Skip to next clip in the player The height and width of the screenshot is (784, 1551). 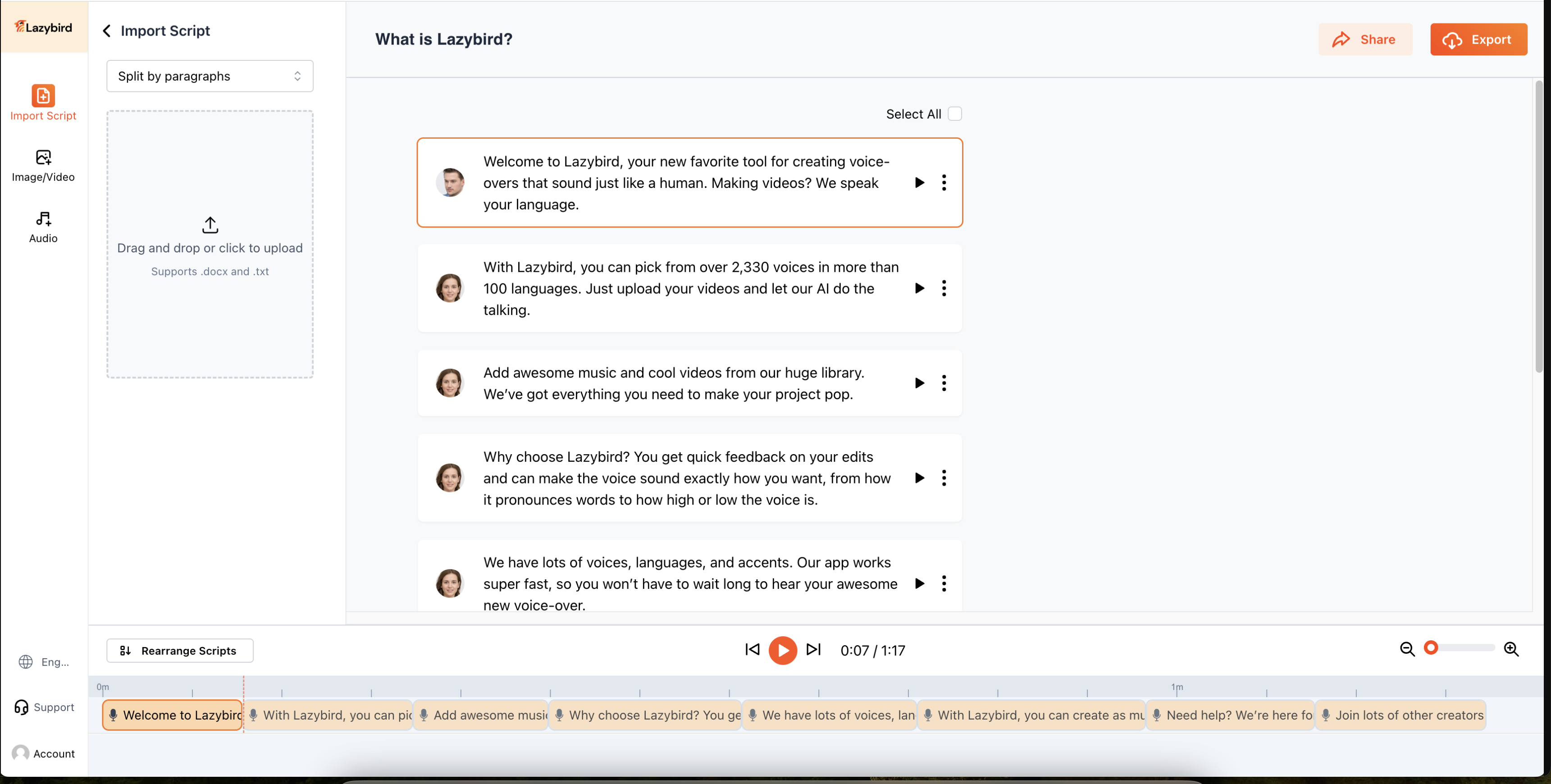pyautogui.click(x=813, y=650)
